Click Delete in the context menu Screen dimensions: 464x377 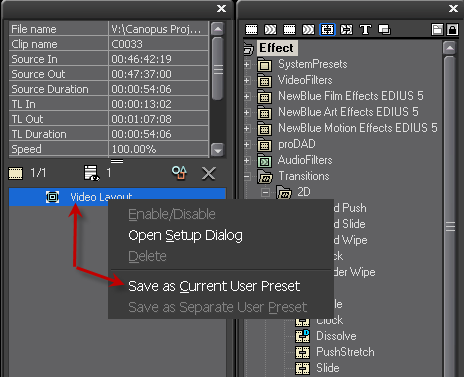[147, 256]
